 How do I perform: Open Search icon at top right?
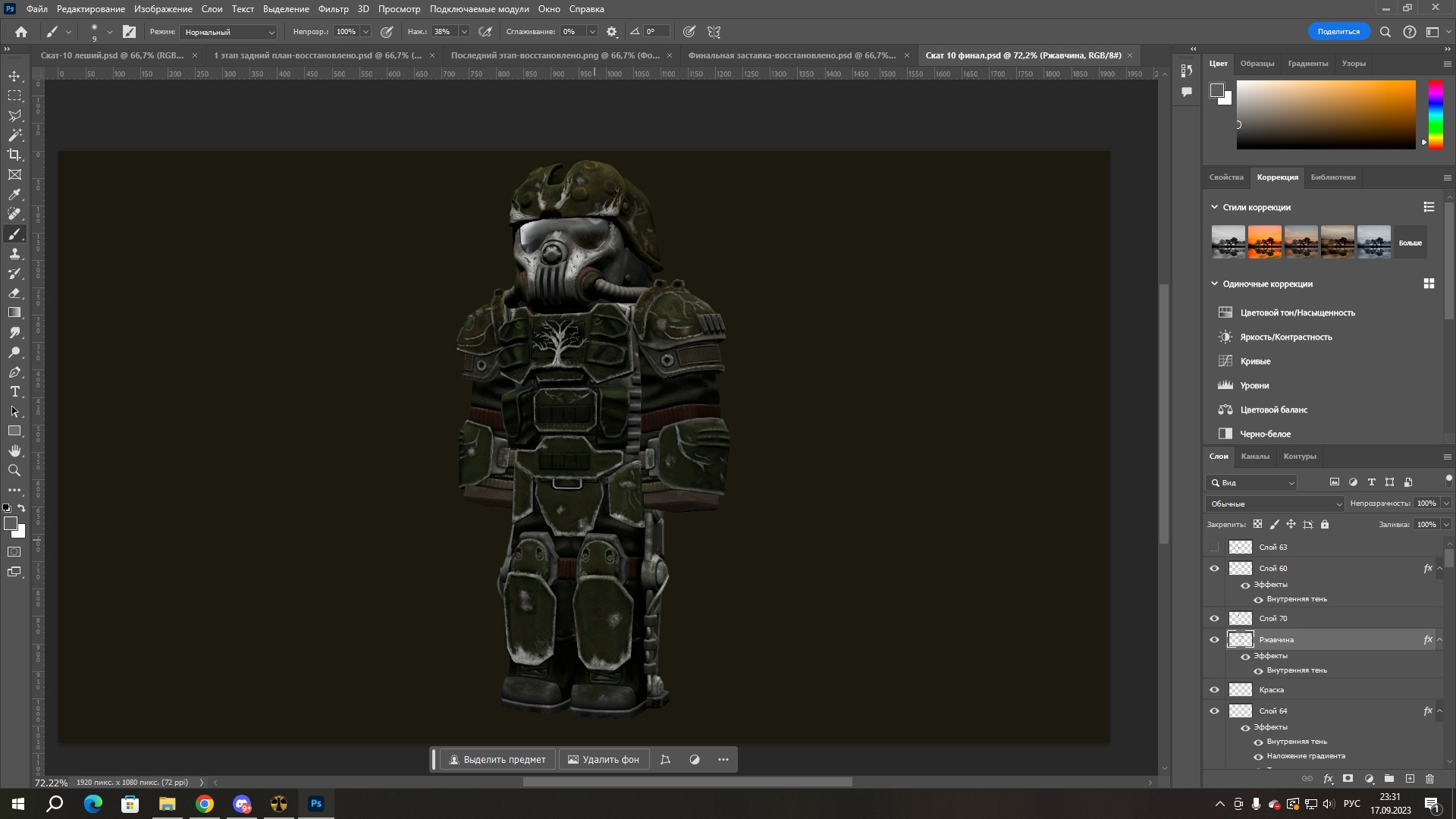[x=1385, y=32]
